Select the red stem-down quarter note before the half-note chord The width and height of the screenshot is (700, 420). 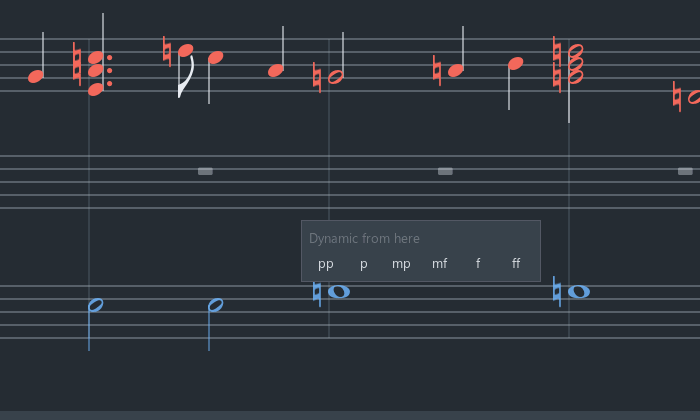516,63
